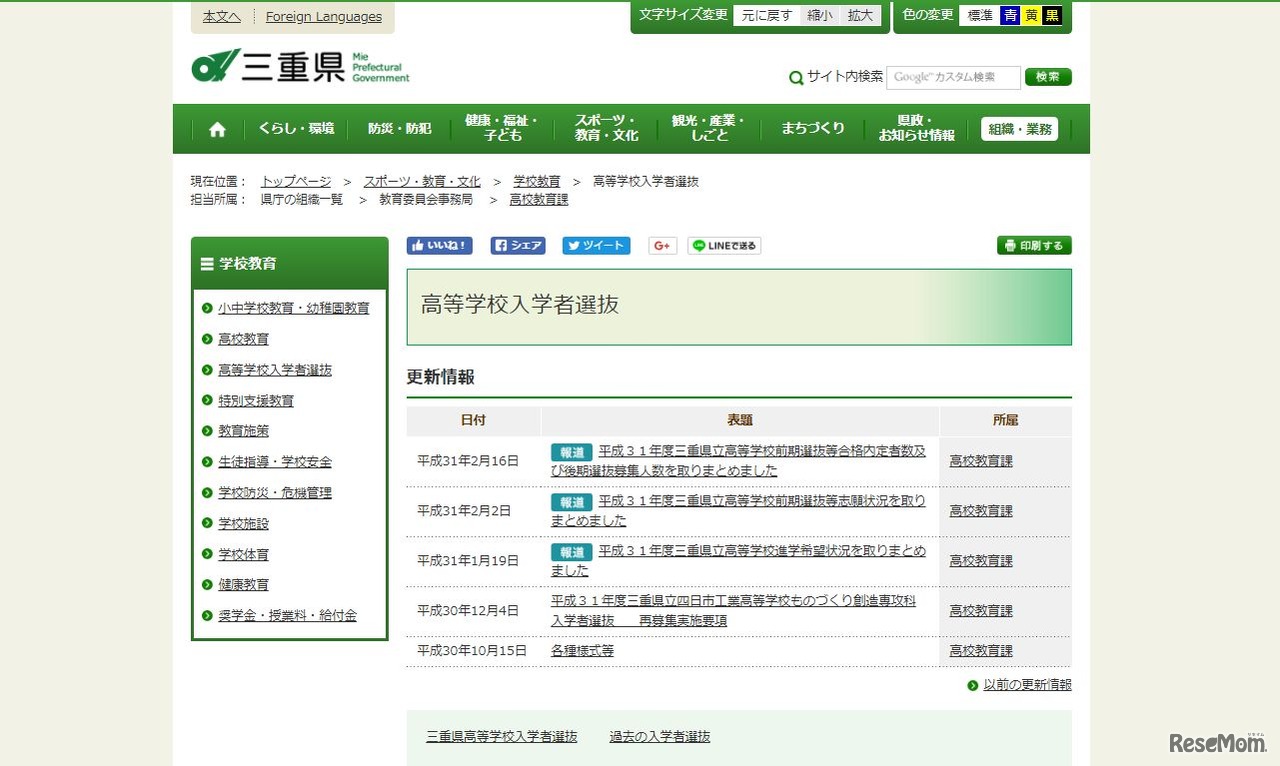Image resolution: width=1280 pixels, height=766 pixels.
Task: Print the page using the 印刷する printer icon
Action: click(x=1033, y=245)
